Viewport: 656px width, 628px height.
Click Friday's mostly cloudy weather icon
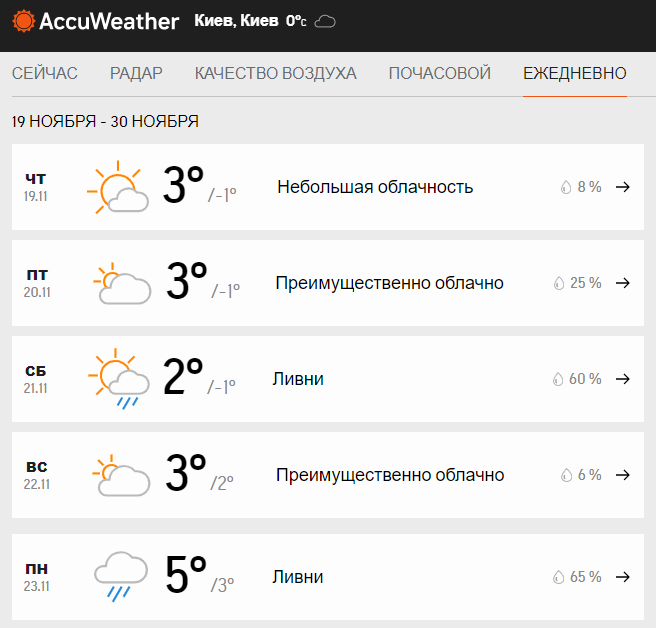(122, 284)
